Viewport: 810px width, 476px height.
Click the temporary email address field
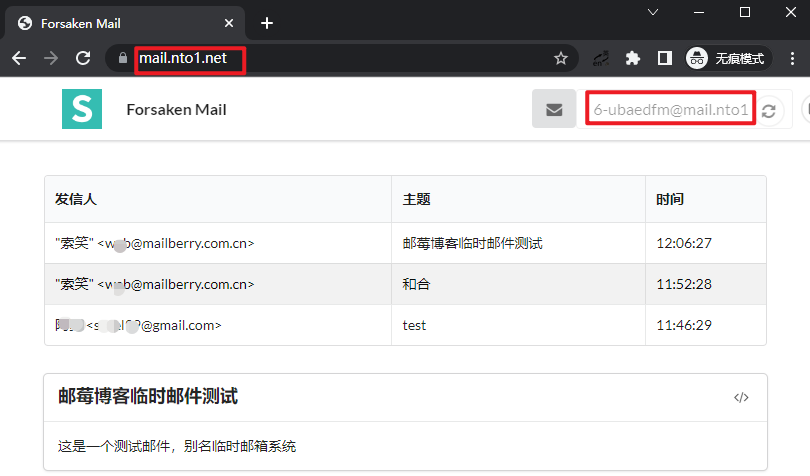click(670, 109)
